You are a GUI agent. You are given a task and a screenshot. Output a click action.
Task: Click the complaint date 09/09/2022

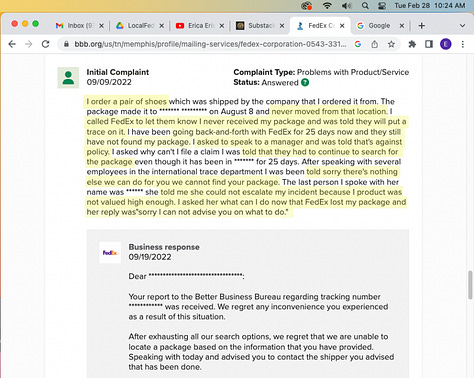[x=109, y=82]
